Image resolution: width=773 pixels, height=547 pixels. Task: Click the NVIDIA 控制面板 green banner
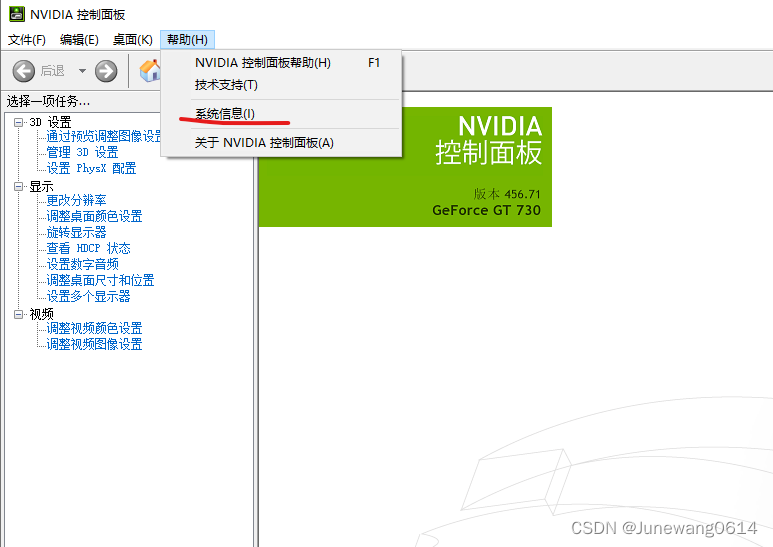(x=405, y=167)
